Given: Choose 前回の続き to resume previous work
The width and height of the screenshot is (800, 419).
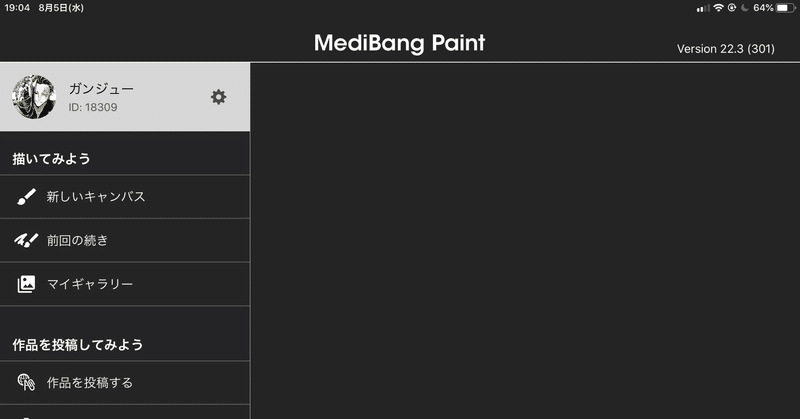Looking at the screenshot, I should point(125,240).
